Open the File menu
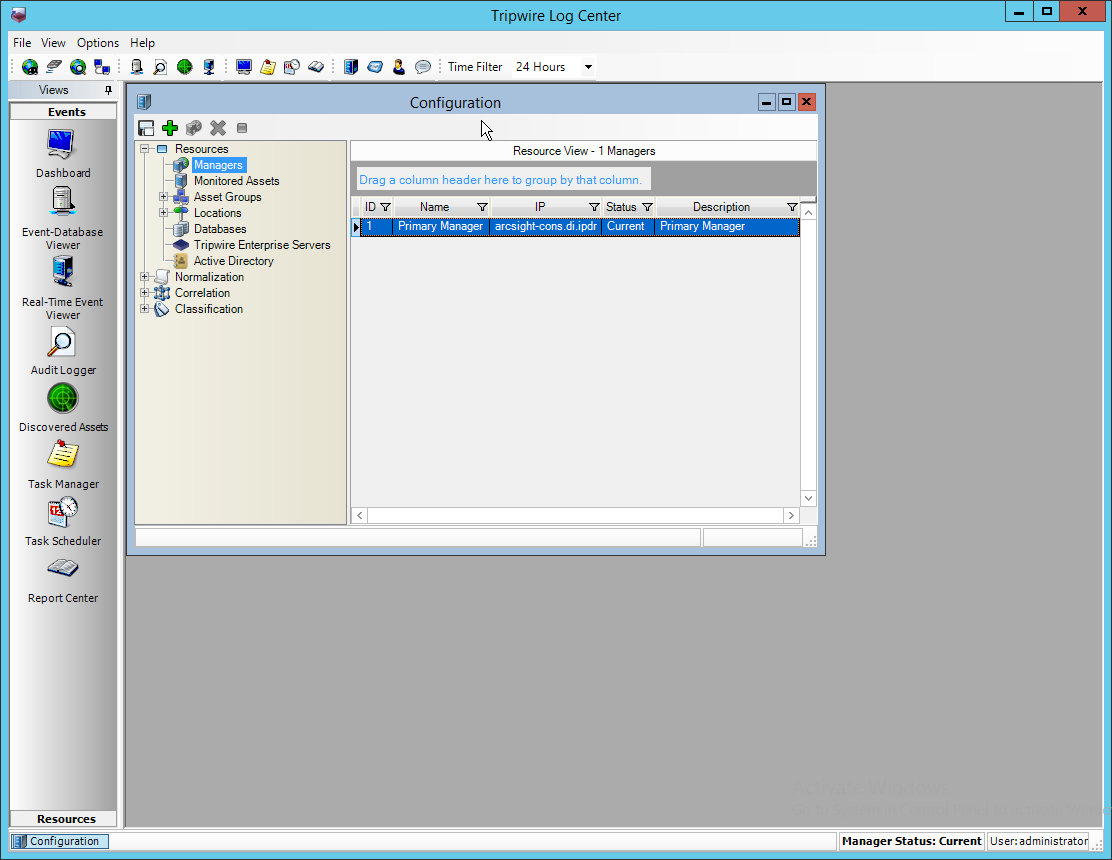 (x=22, y=43)
